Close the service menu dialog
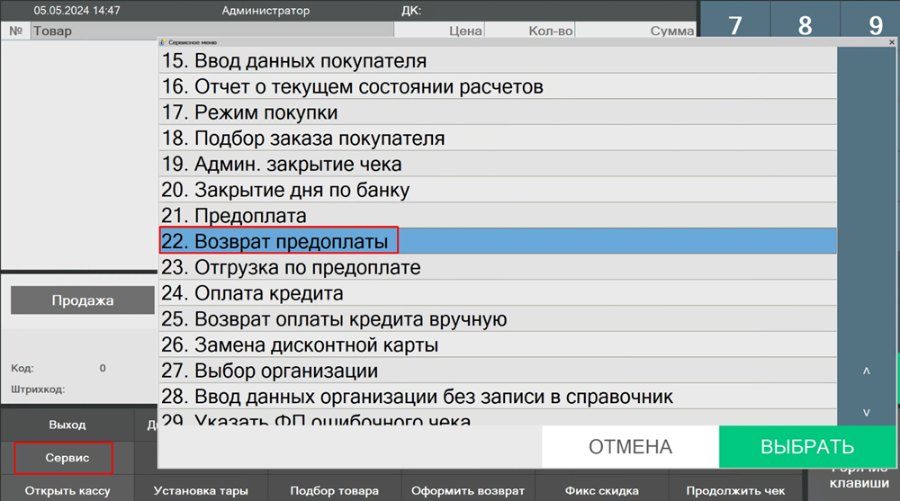This screenshot has width=900, height=501. tap(891, 42)
